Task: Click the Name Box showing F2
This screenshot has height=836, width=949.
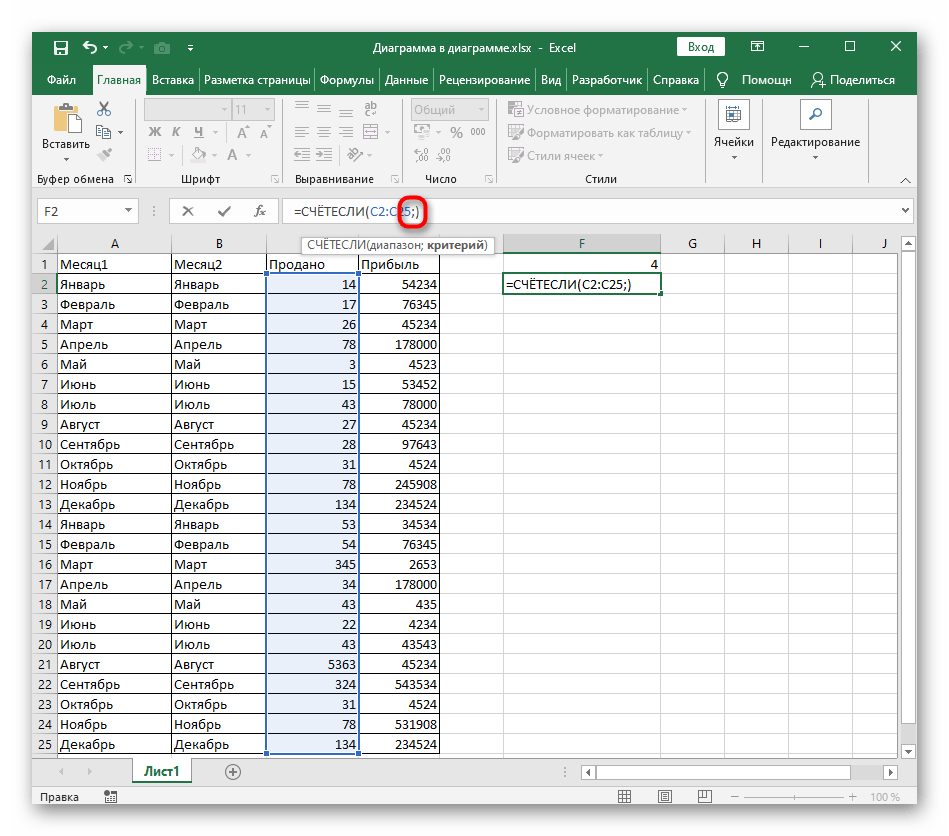Action: [80, 211]
